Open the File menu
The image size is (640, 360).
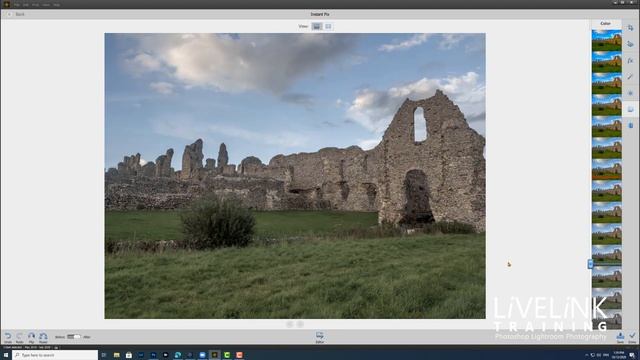pos(17,4)
